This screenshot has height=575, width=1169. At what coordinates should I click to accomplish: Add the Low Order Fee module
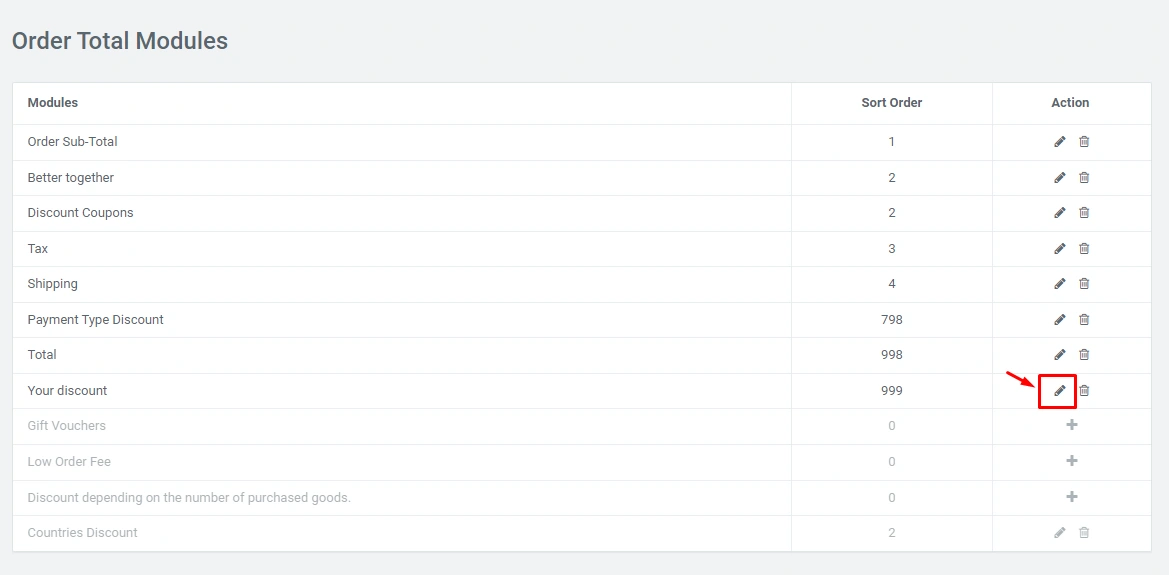[1072, 462]
